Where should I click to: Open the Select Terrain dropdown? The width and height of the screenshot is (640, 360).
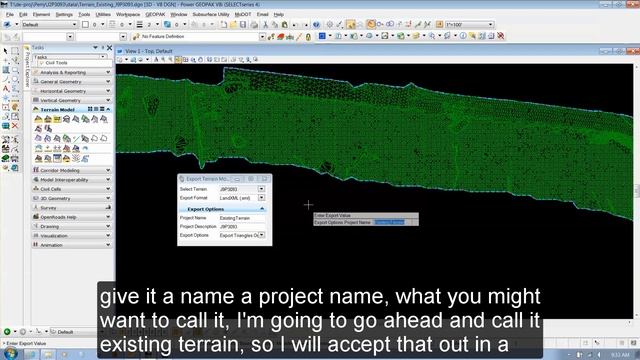tap(261, 189)
